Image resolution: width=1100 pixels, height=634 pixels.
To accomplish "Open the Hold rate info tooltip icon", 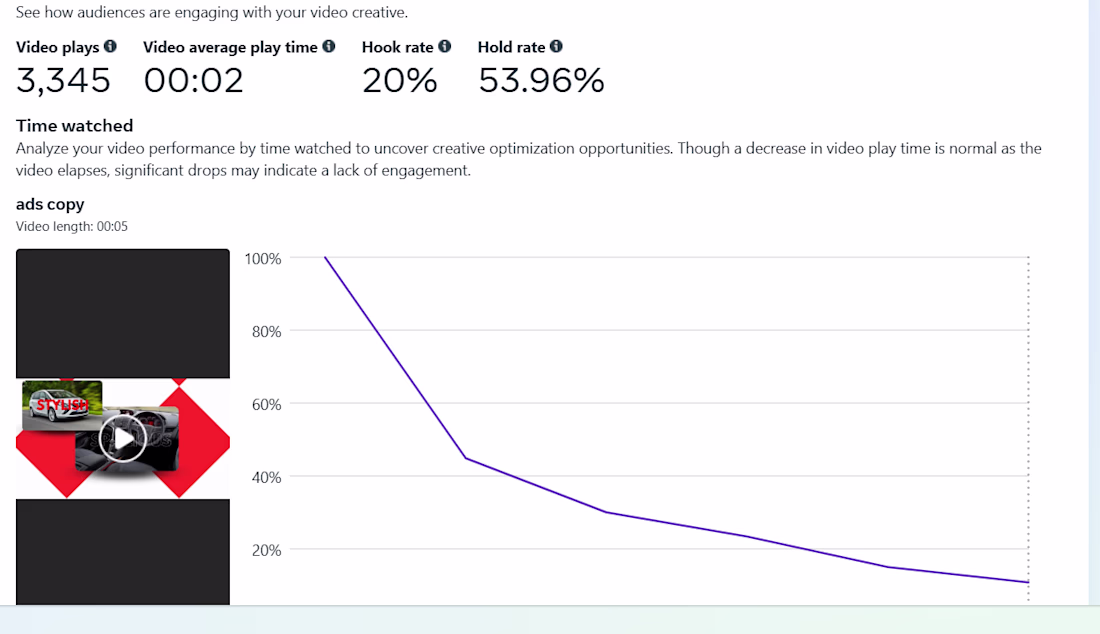I will point(556,46).
